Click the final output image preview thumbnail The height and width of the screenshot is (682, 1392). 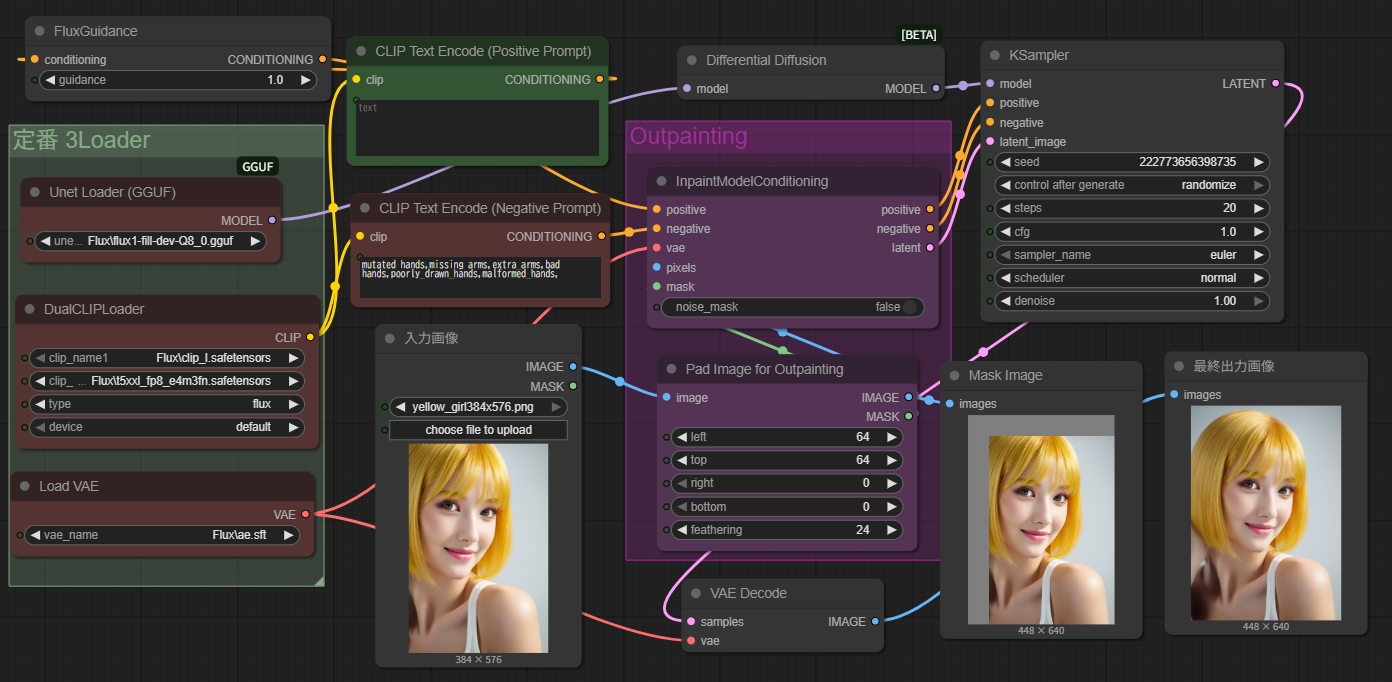coord(1265,512)
